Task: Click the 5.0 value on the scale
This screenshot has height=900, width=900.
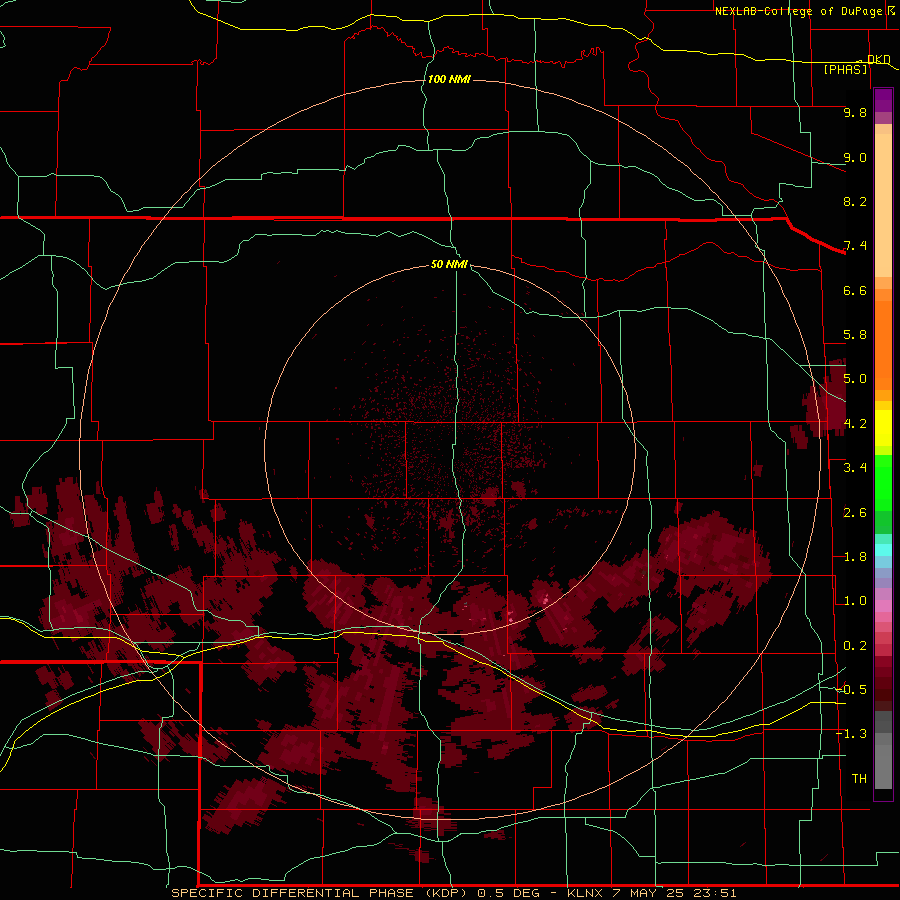Action: click(855, 379)
